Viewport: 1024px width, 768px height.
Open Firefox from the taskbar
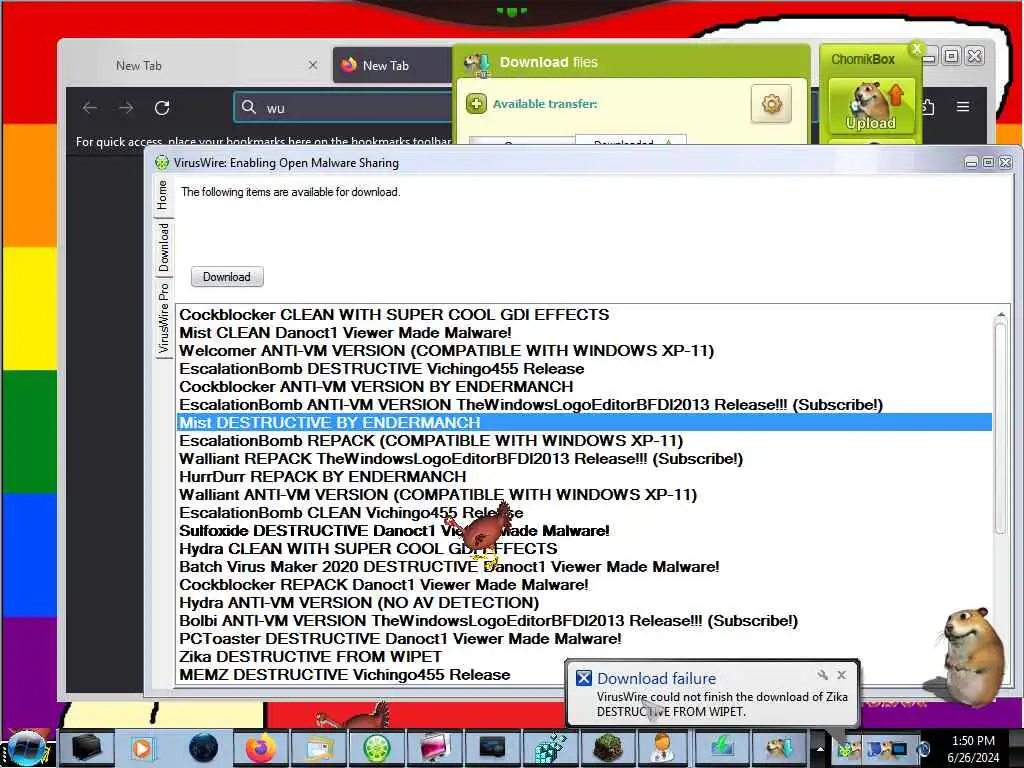tap(261, 748)
